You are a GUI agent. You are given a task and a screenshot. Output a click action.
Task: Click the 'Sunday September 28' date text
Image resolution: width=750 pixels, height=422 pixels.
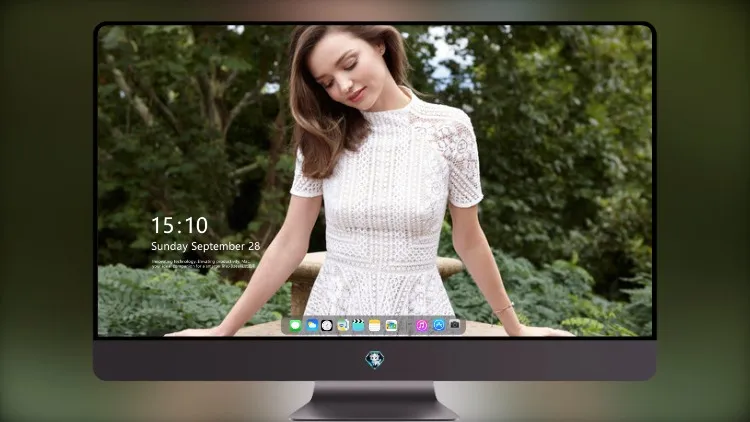(x=206, y=246)
